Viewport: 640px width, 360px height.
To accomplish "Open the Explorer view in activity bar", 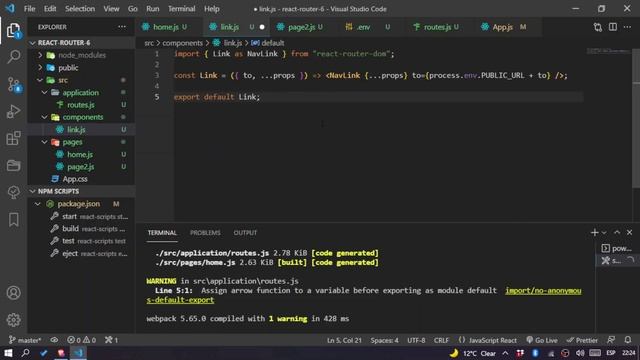I will 13,30.
